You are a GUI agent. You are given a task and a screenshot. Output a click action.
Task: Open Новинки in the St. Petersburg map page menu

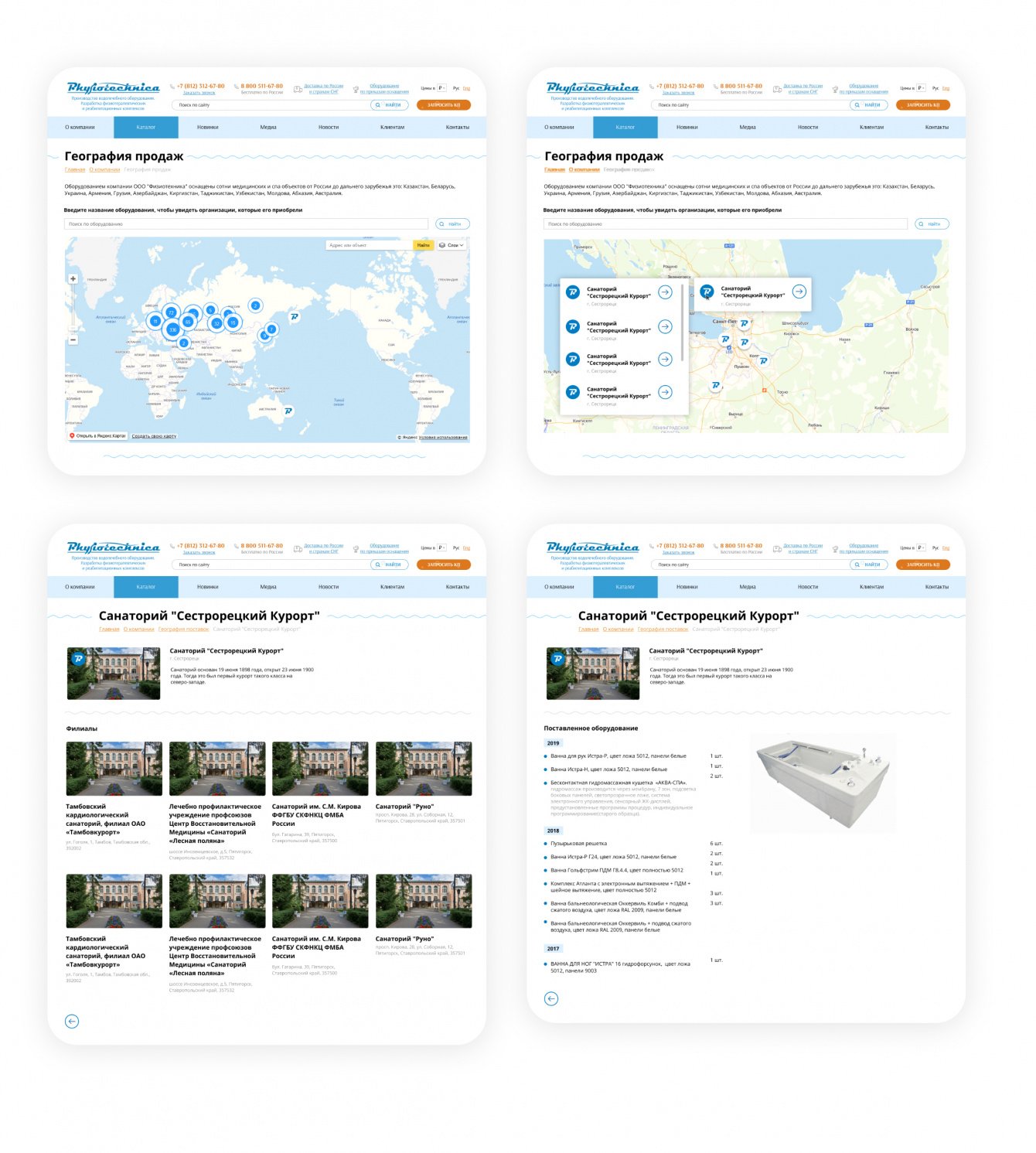(x=687, y=127)
